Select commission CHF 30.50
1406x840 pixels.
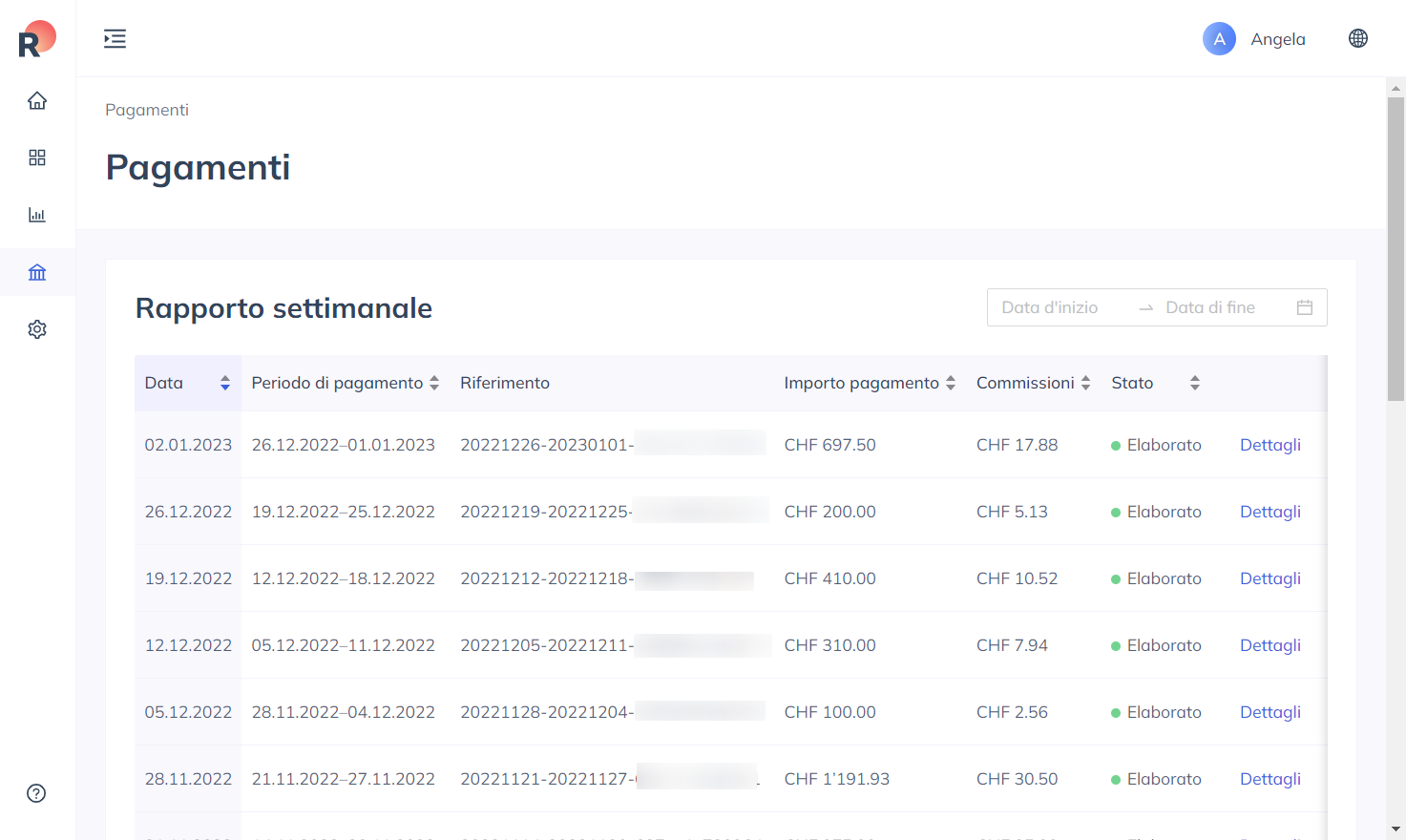click(x=1018, y=779)
